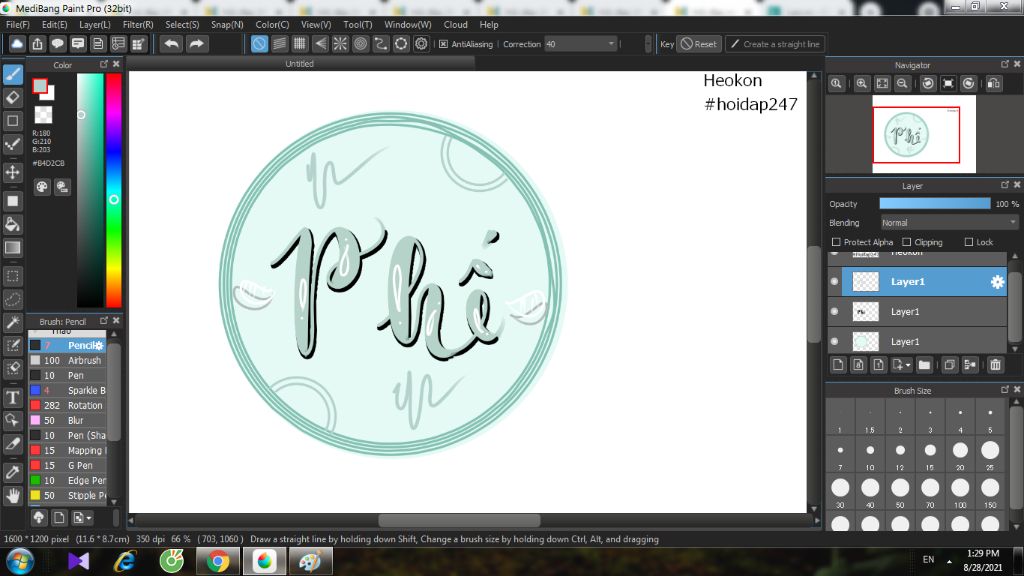Screen dimensions: 1024x576
Task: Click the Reset button
Action: (x=699, y=44)
